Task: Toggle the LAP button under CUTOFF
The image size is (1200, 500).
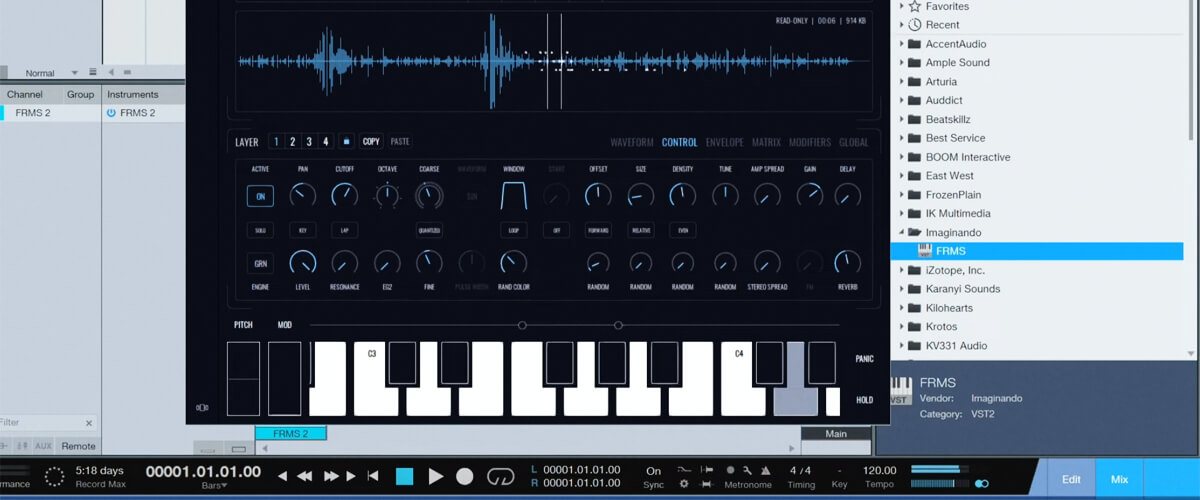Action: point(344,230)
